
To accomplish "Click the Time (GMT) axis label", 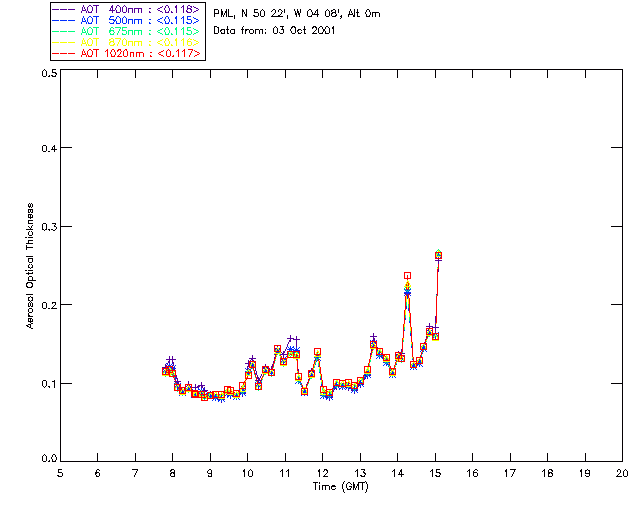I will click(340, 487).
